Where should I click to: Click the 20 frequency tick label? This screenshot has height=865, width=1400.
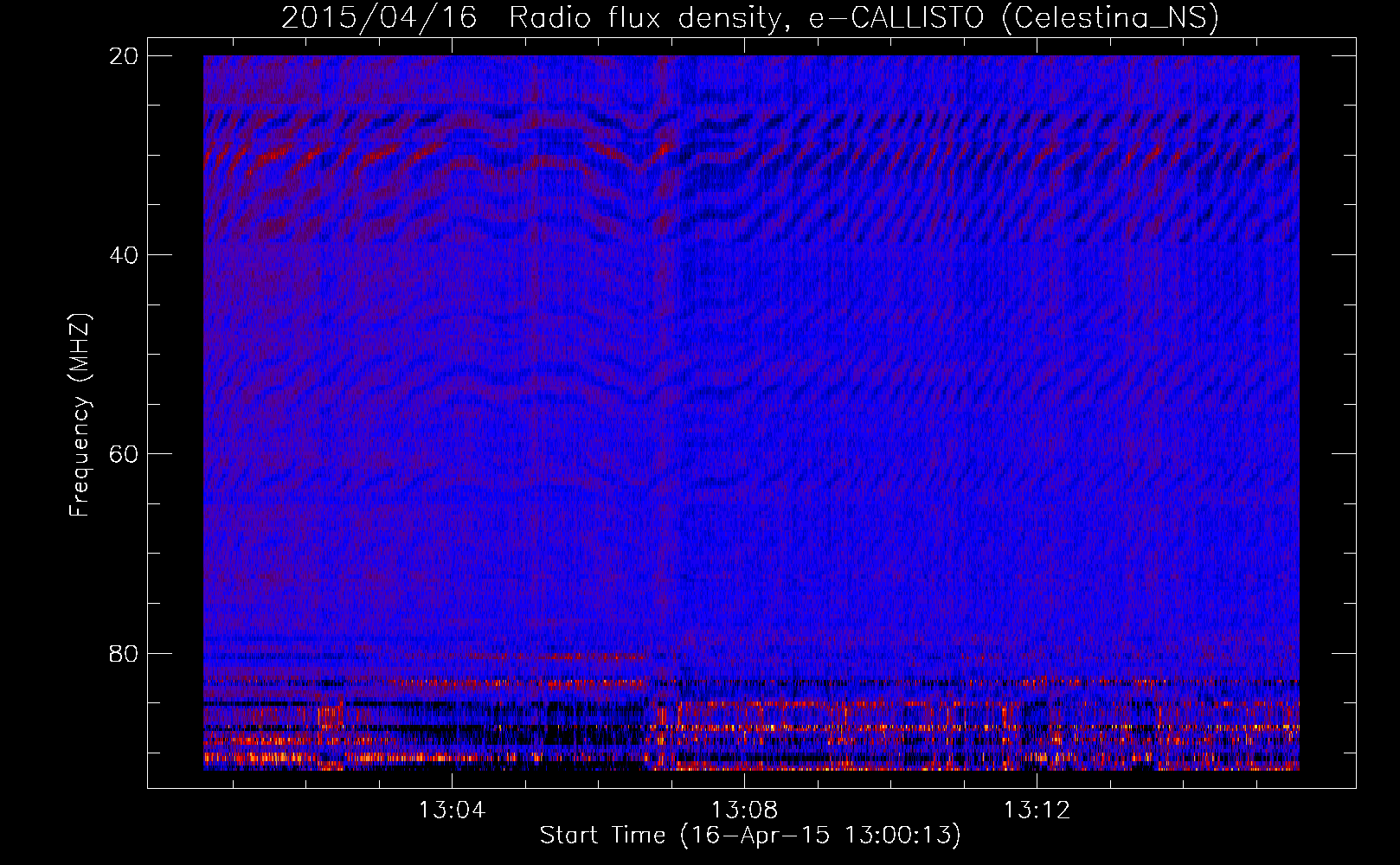tap(125, 56)
